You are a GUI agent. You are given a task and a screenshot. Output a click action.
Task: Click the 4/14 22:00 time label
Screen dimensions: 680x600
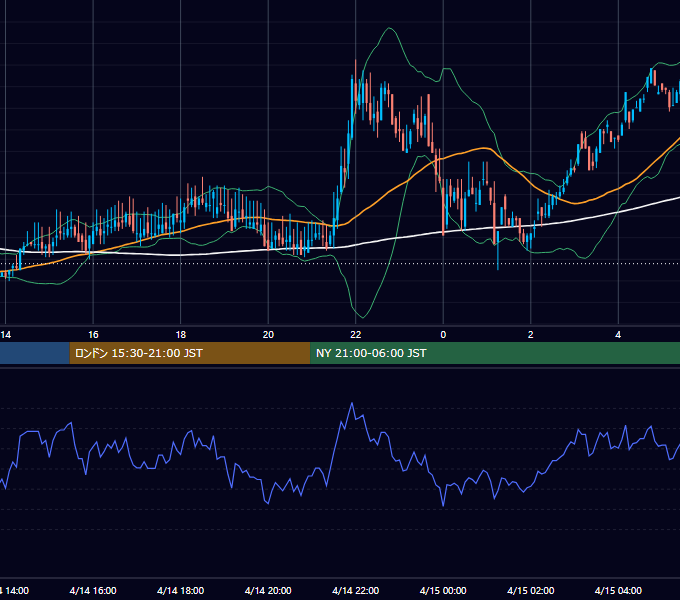point(356,590)
